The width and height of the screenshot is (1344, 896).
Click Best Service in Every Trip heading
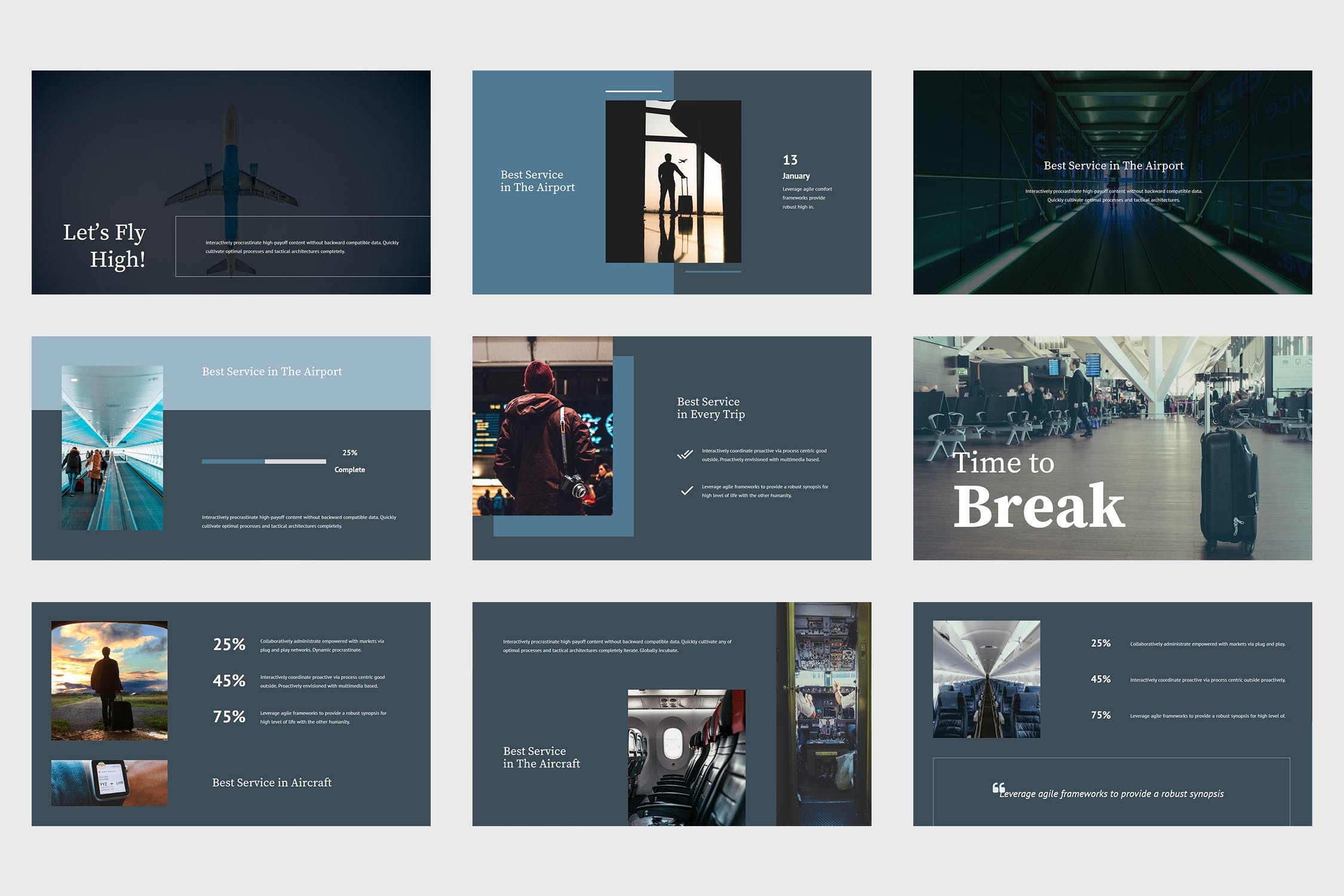tap(710, 408)
